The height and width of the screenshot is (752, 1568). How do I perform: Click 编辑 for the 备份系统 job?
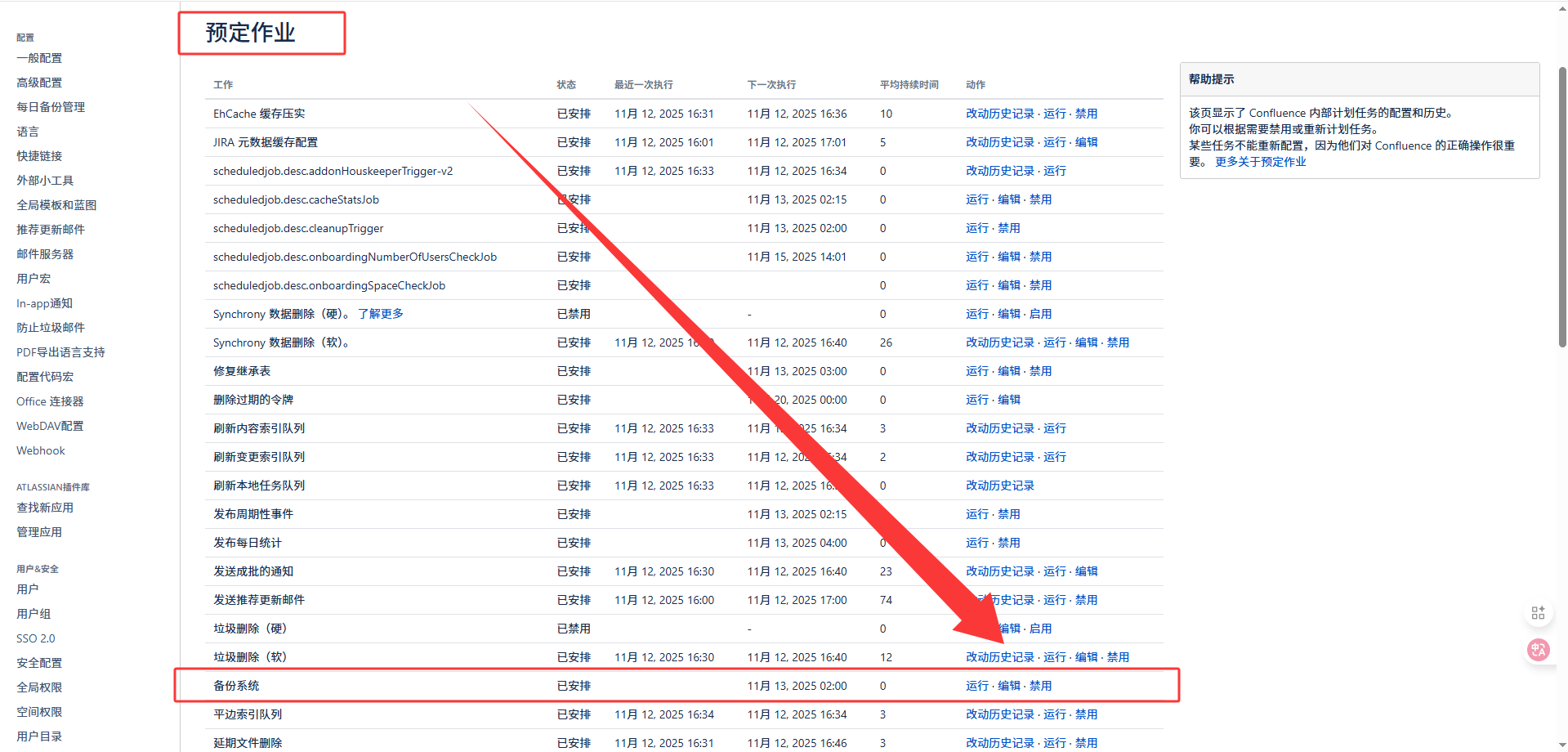click(1008, 686)
